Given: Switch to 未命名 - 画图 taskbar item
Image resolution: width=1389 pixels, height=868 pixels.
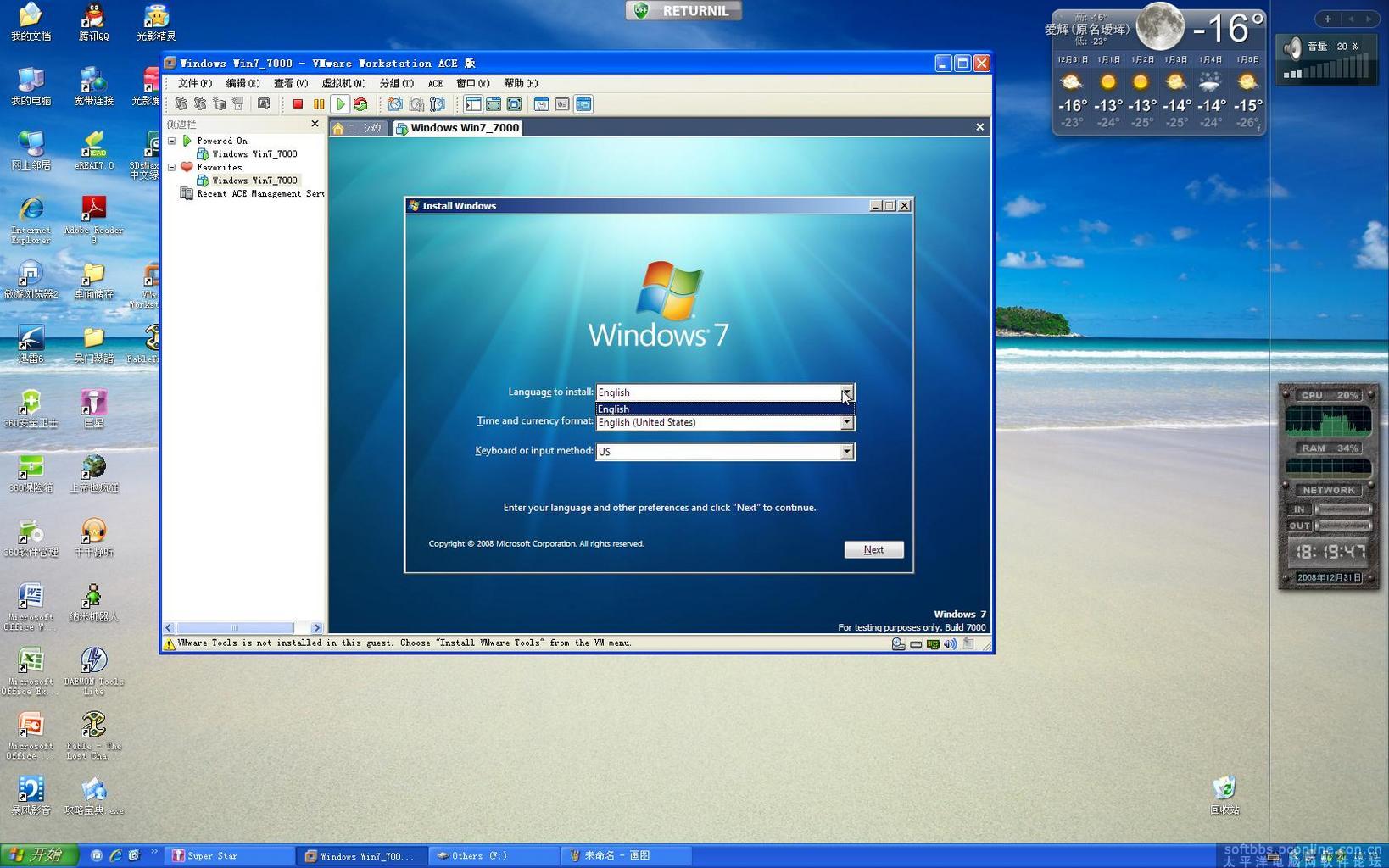Looking at the screenshot, I should 627,856.
